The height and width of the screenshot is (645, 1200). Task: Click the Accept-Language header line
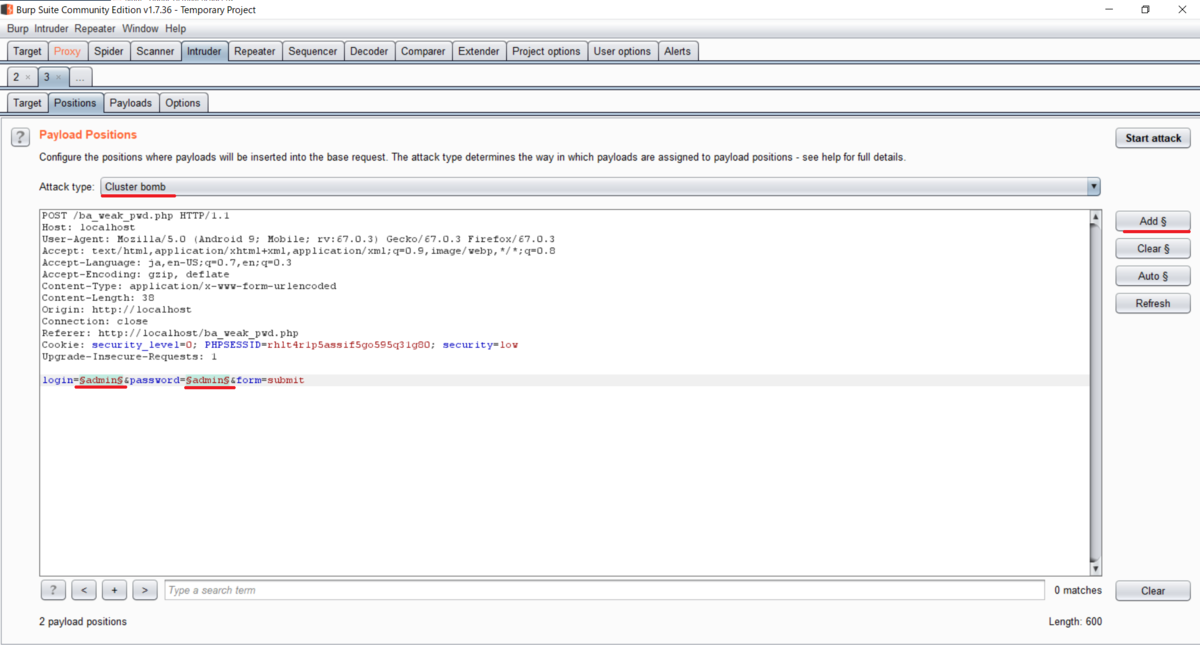167,263
